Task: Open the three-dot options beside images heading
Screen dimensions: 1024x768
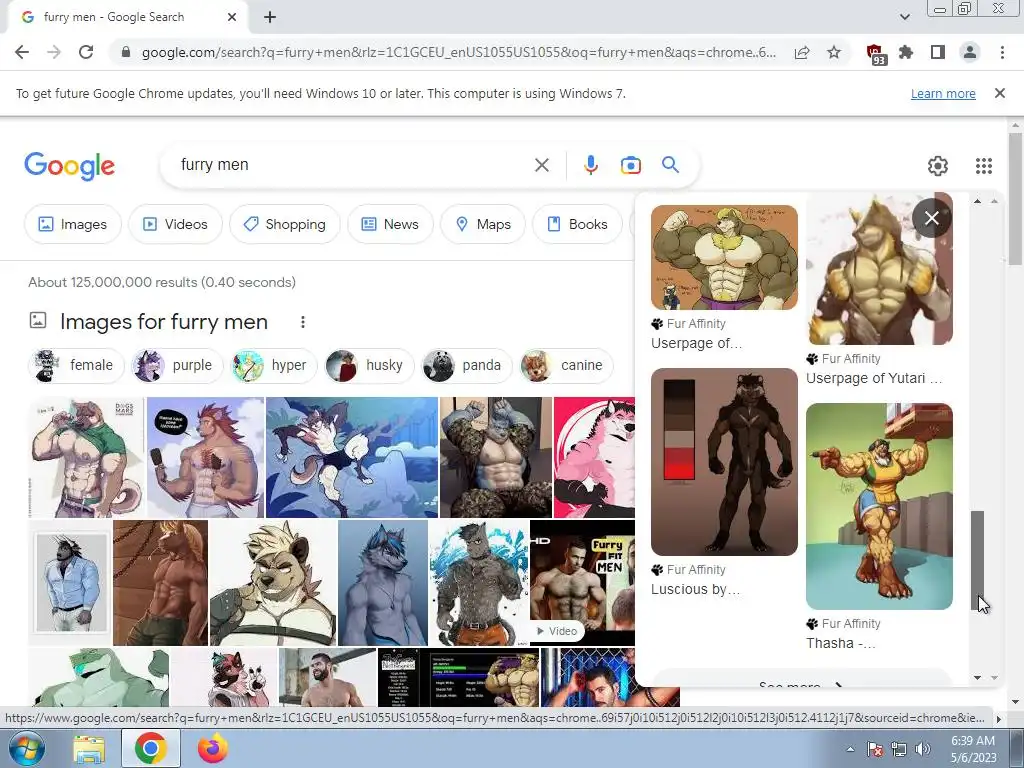Action: point(302,322)
